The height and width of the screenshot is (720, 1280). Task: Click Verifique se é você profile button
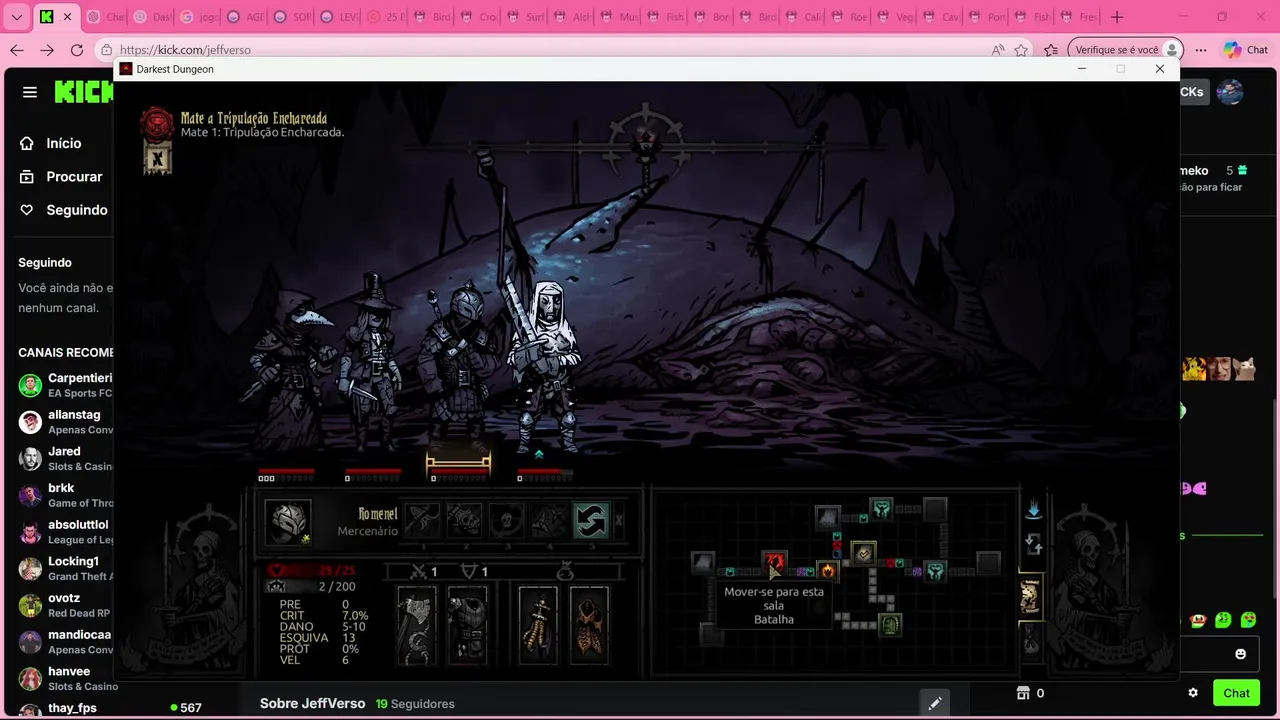[x=1125, y=50]
